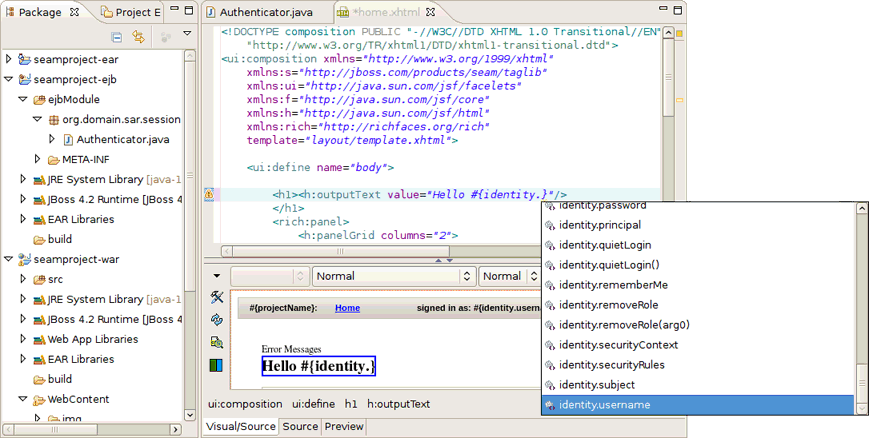Click the seamproject-ear project icon
The width and height of the screenshot is (869, 438).
point(24,59)
